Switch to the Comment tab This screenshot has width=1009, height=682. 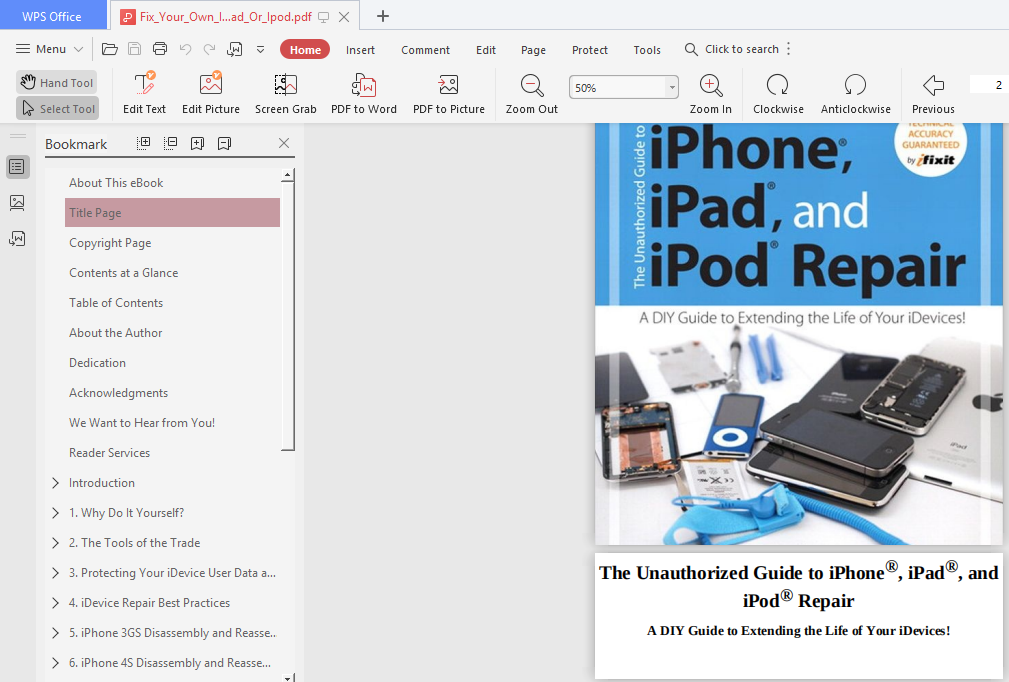pyautogui.click(x=425, y=50)
